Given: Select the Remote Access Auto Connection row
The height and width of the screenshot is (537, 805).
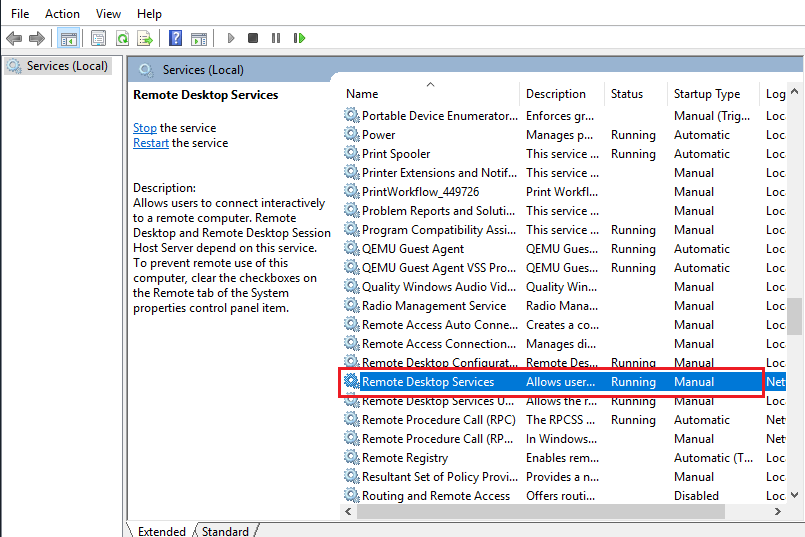Looking at the screenshot, I should click(563, 324).
